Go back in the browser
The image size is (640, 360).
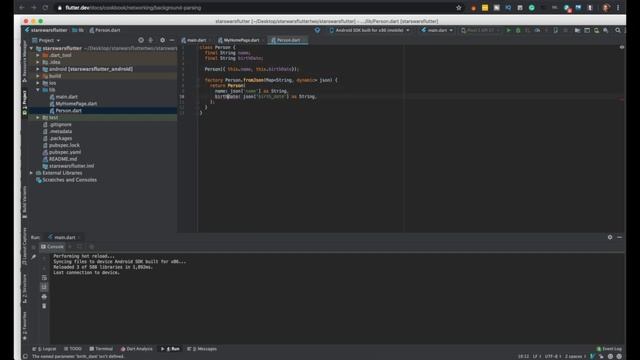[22, 8]
